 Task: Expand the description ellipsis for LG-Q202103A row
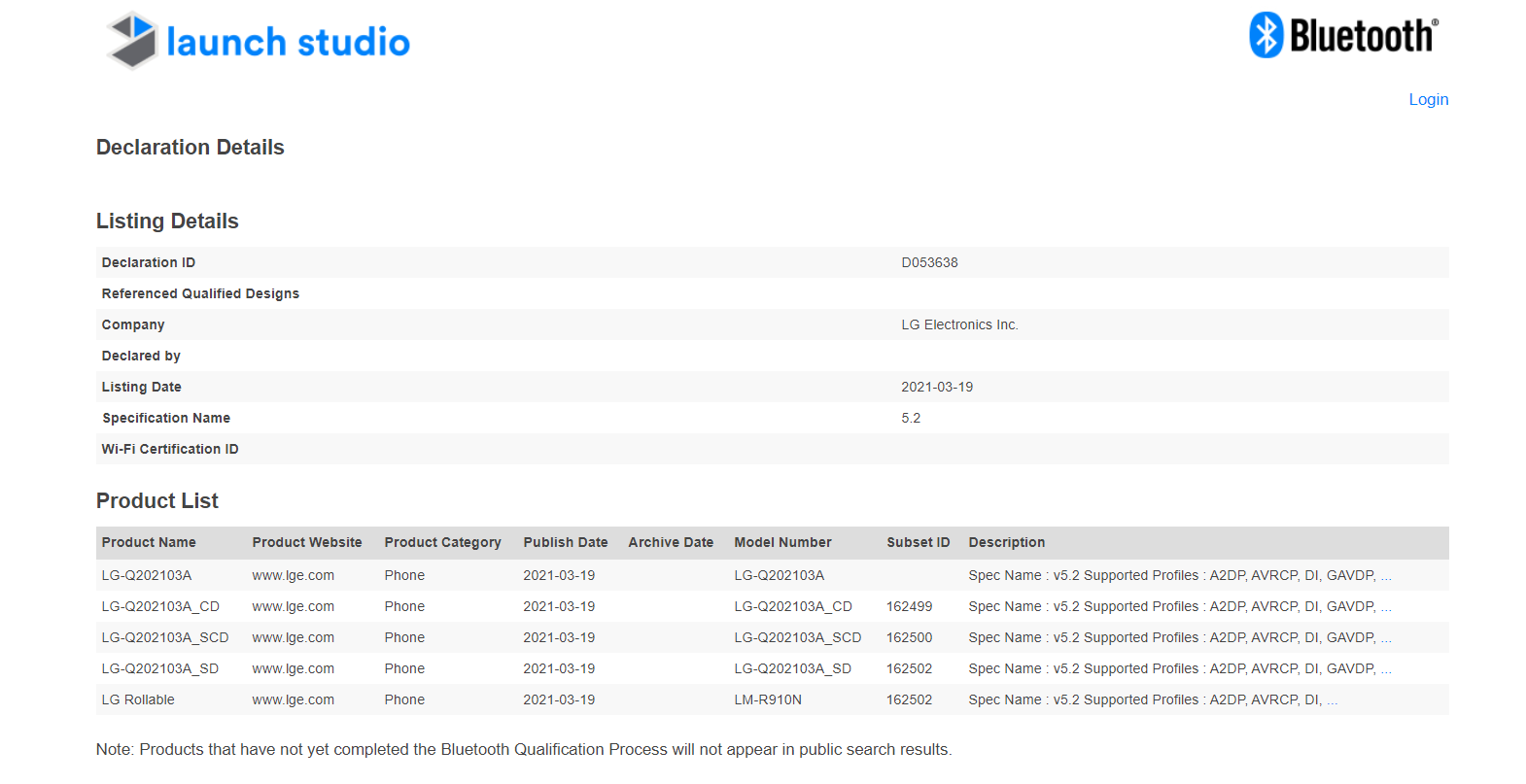tap(1386, 576)
